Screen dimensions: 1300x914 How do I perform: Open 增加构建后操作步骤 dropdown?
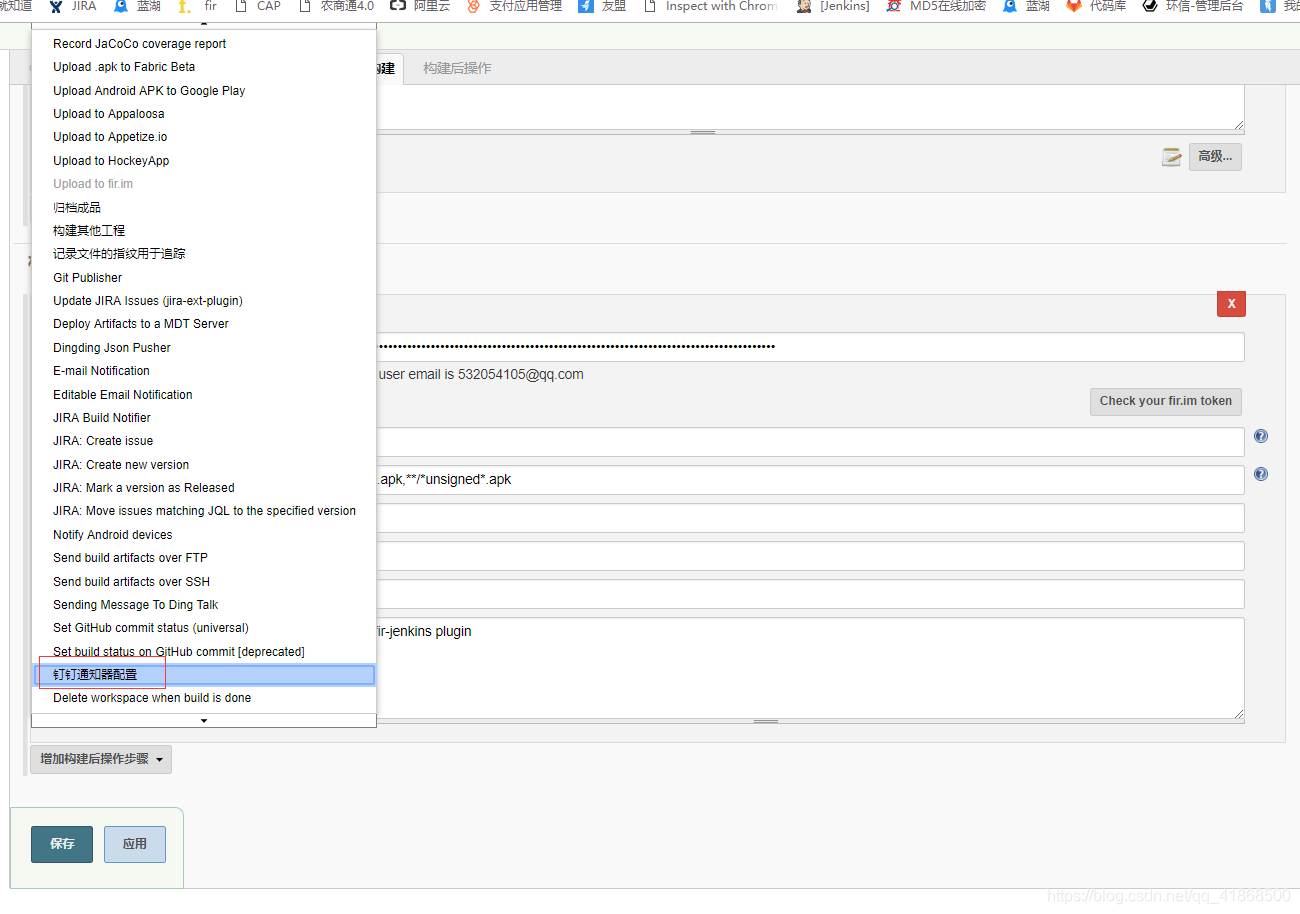click(101, 759)
